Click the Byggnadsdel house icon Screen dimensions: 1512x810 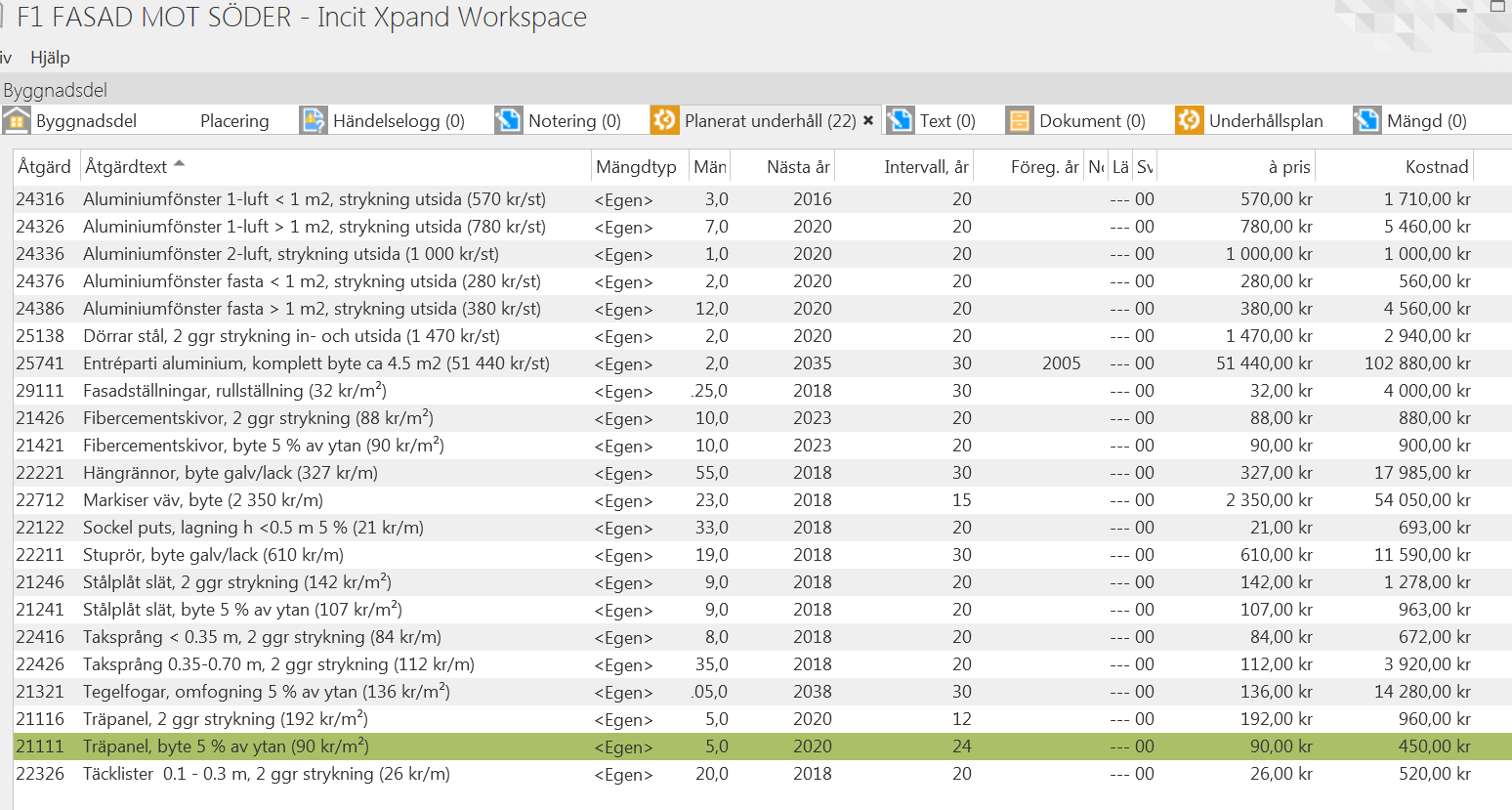coord(17,120)
